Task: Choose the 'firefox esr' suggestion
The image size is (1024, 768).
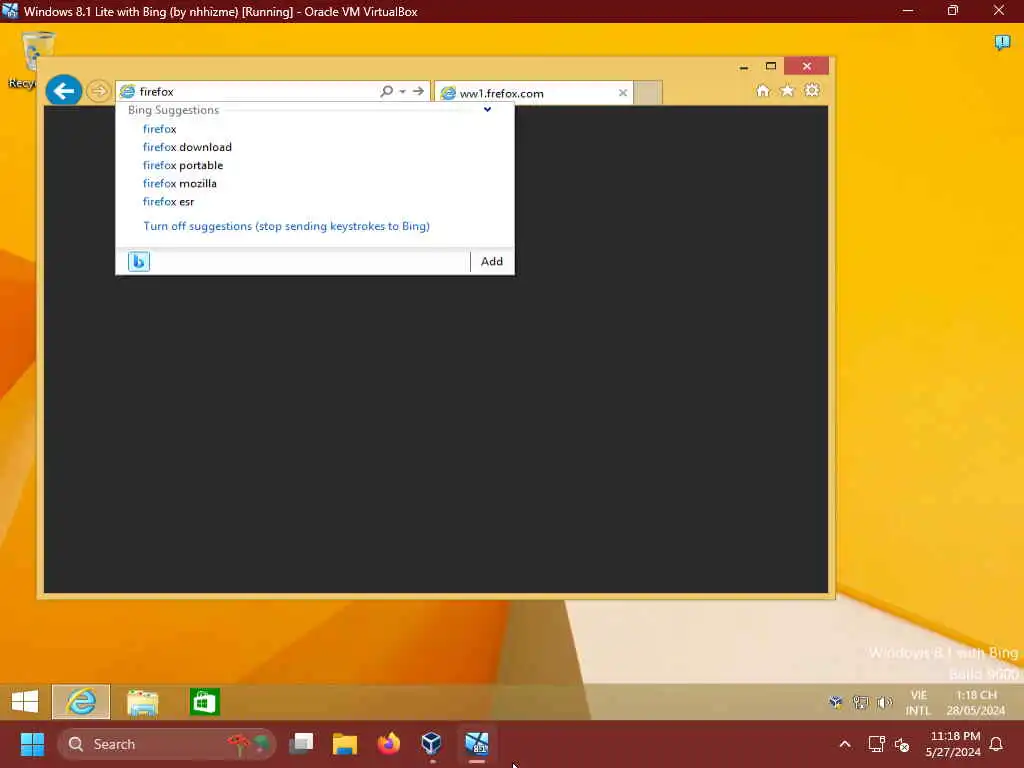Action: 168,202
